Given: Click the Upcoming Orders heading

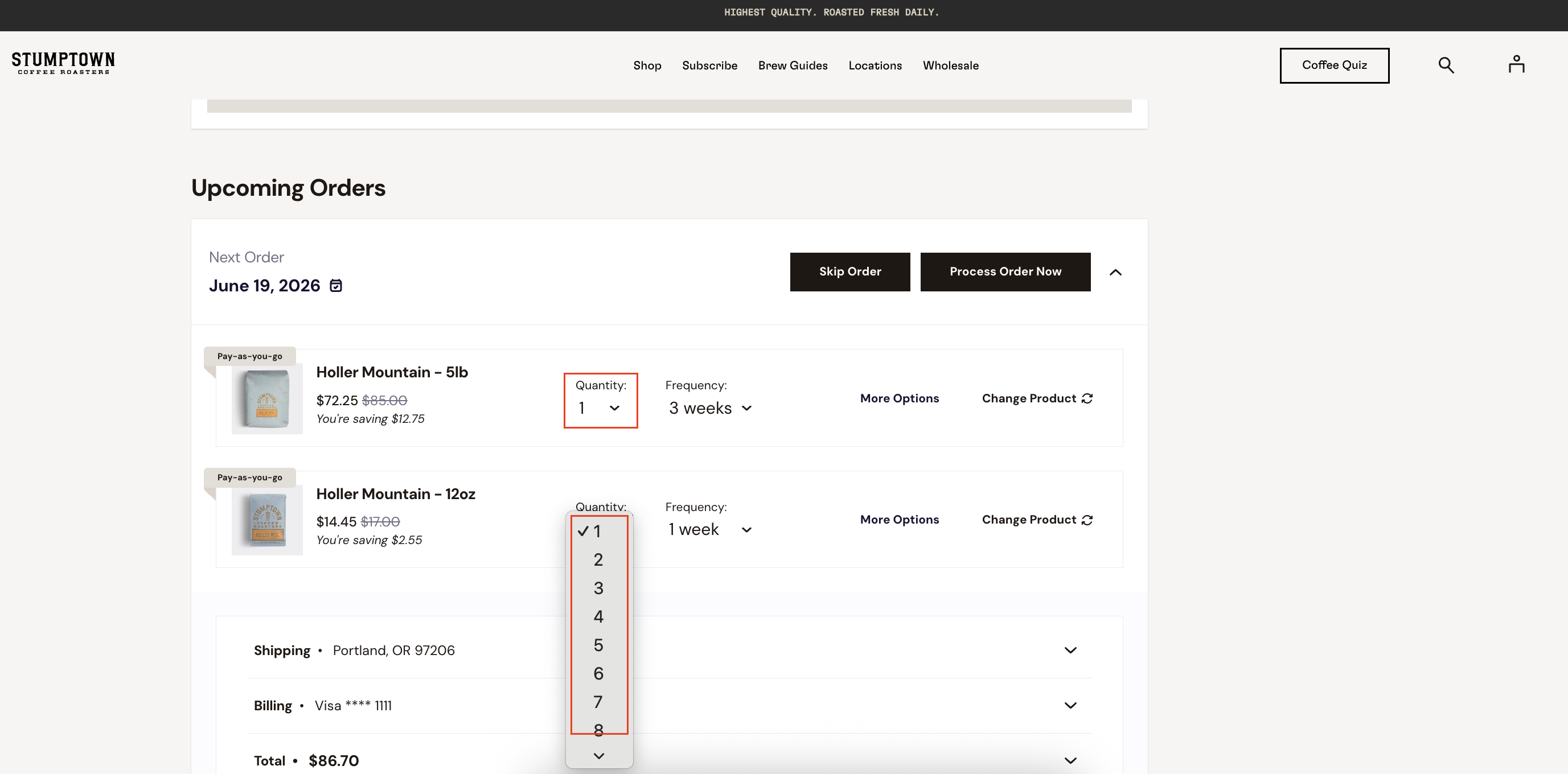Looking at the screenshot, I should coord(288,188).
